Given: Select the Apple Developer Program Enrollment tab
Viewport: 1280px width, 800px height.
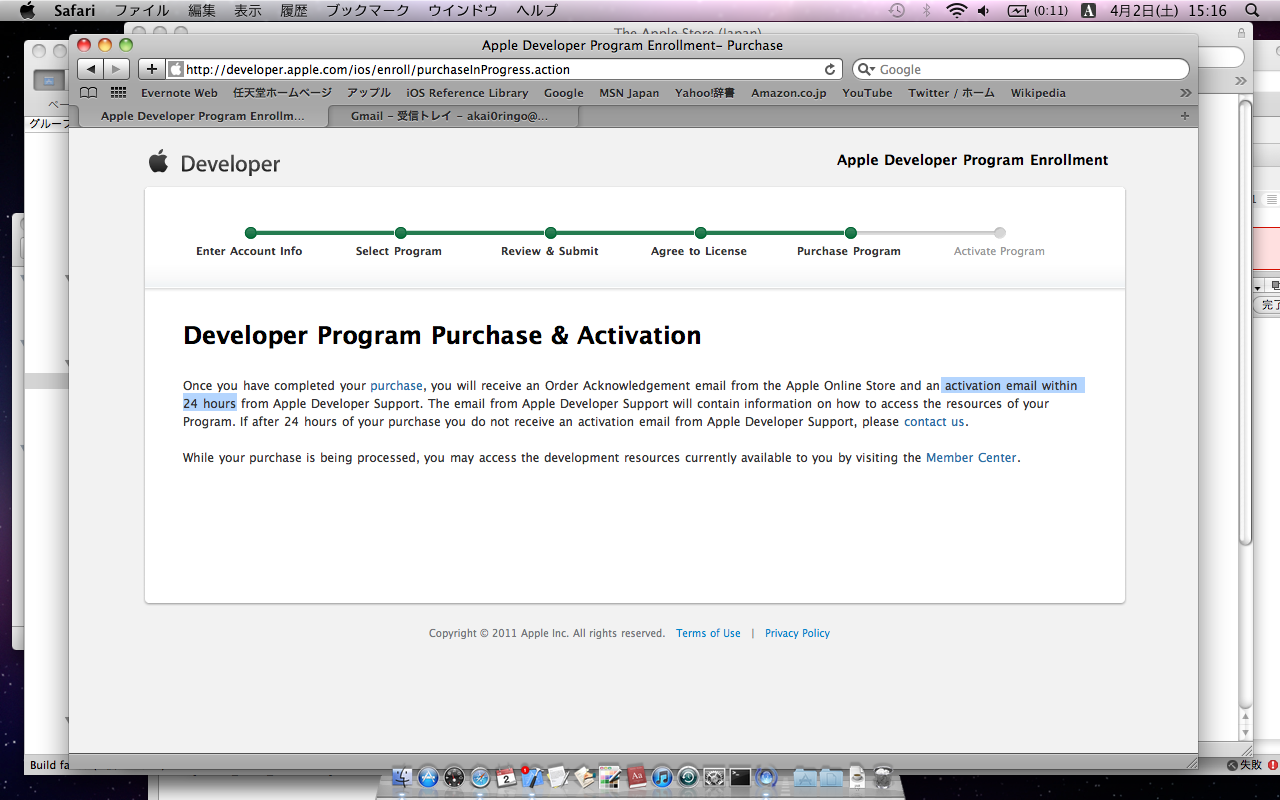Looking at the screenshot, I should pyautogui.click(x=203, y=116).
